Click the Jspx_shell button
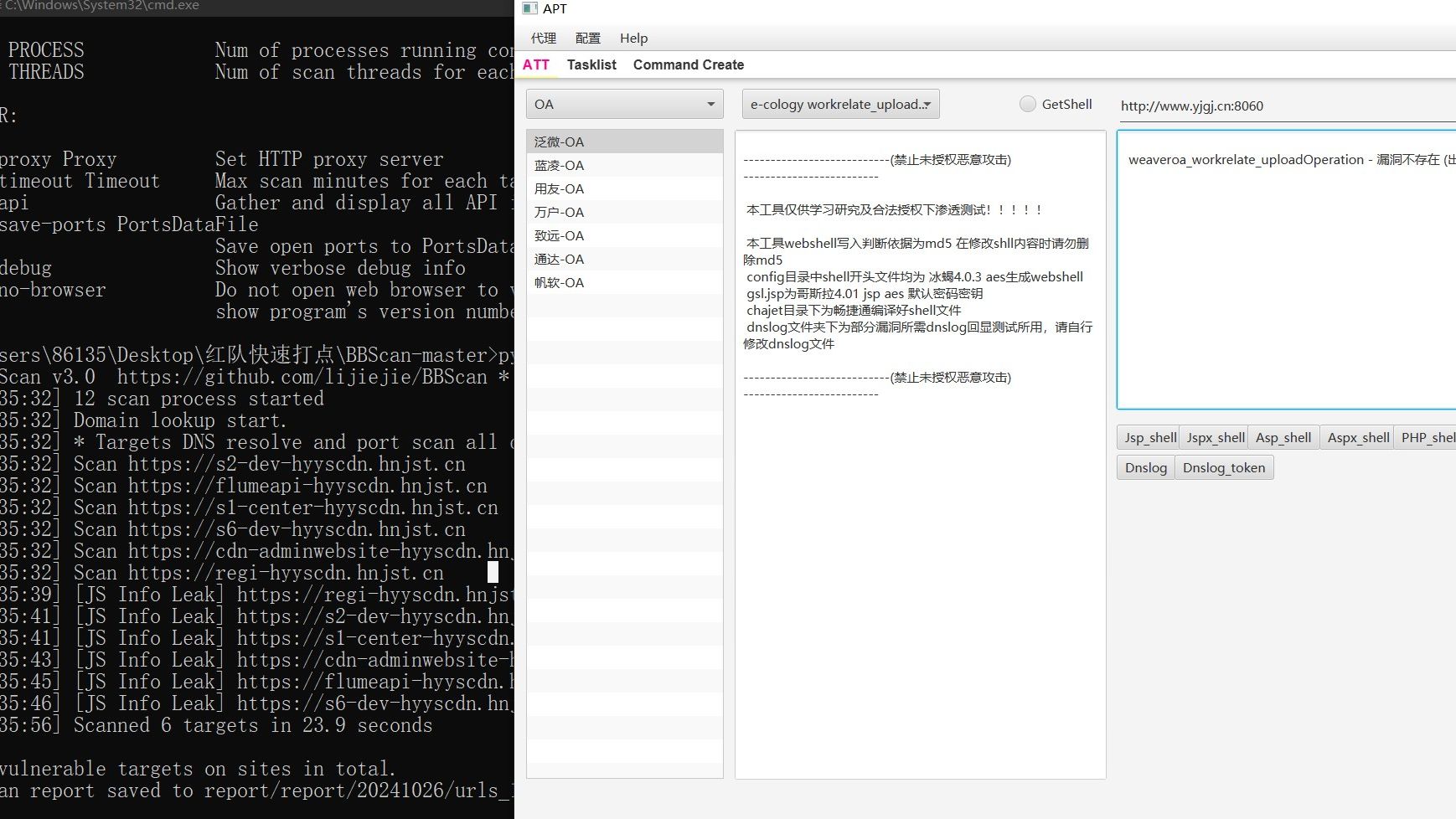Image resolution: width=1456 pixels, height=819 pixels. [x=1215, y=437]
